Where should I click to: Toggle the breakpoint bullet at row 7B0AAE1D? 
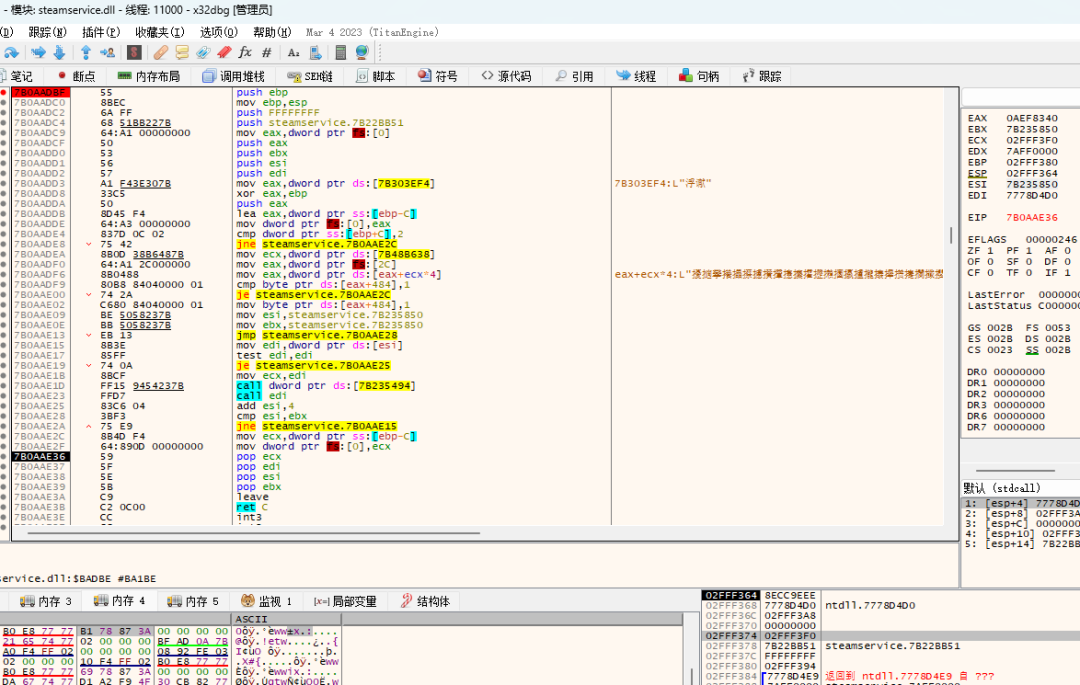(3, 386)
